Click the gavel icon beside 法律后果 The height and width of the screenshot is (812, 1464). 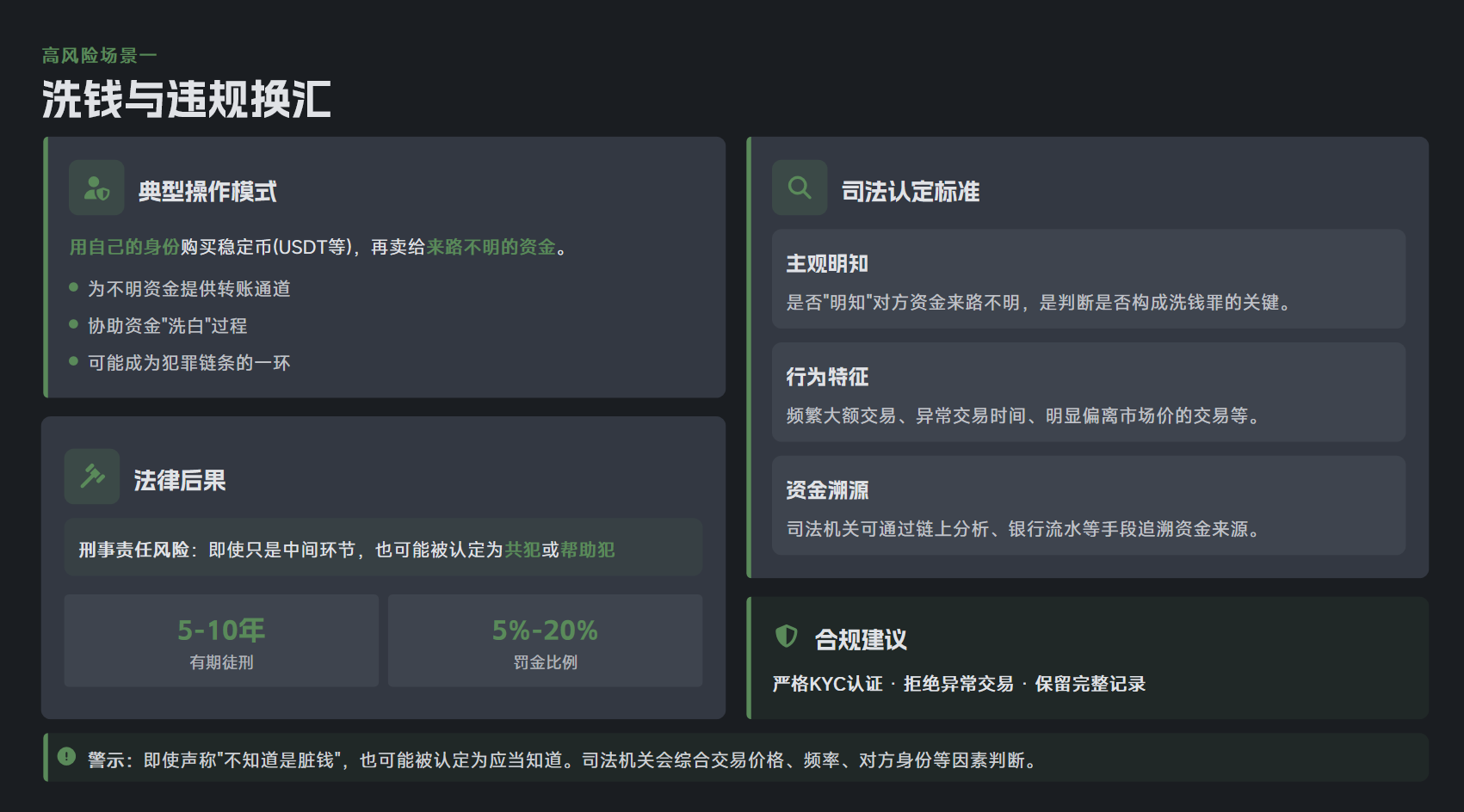(92, 477)
